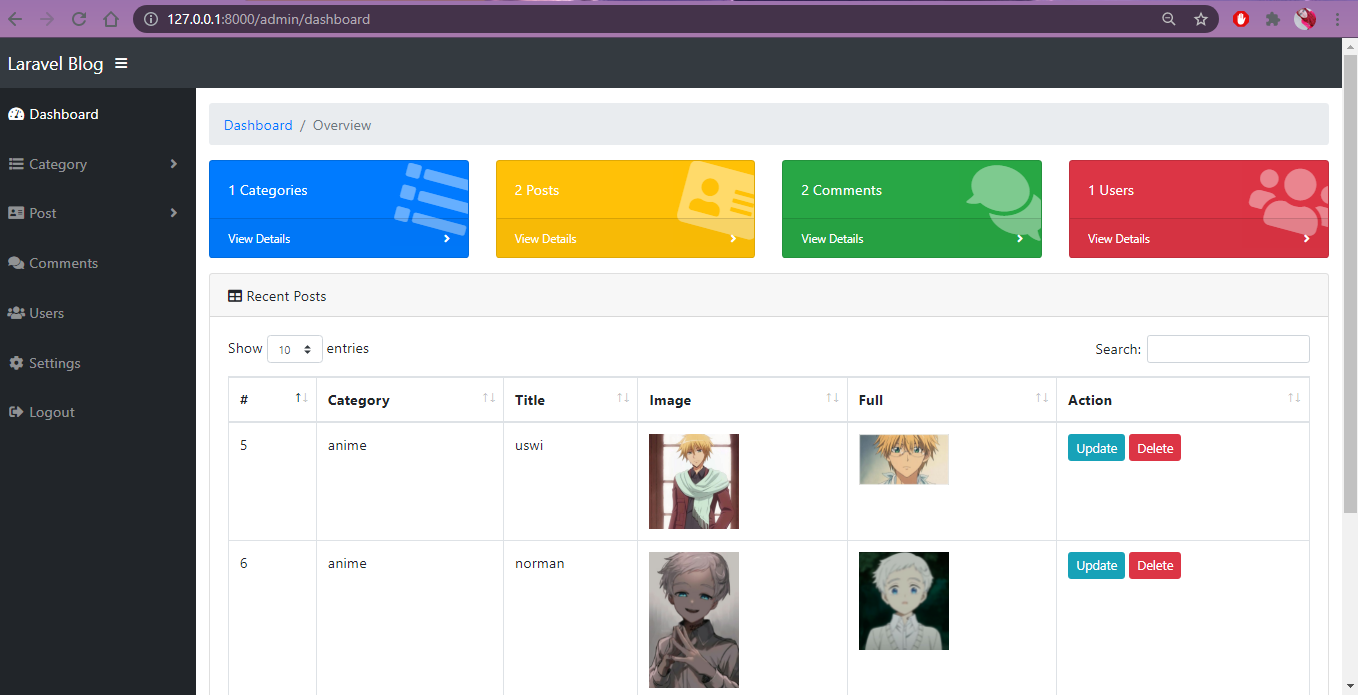Screen dimensions: 1358x695
Task: Open the browser profile avatar
Action: tap(1305, 19)
